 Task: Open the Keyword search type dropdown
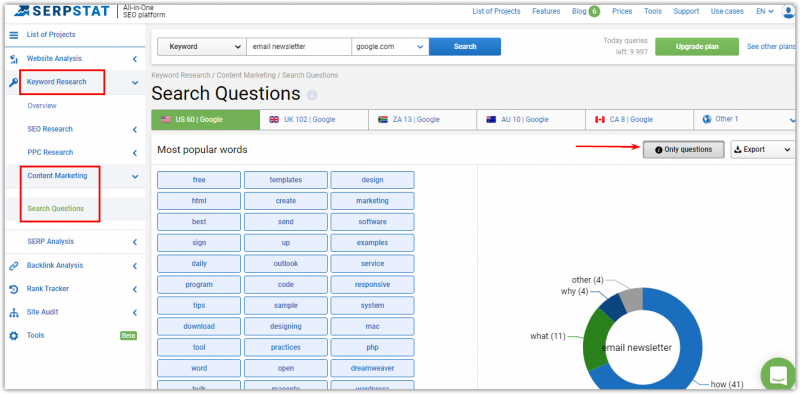(x=202, y=46)
